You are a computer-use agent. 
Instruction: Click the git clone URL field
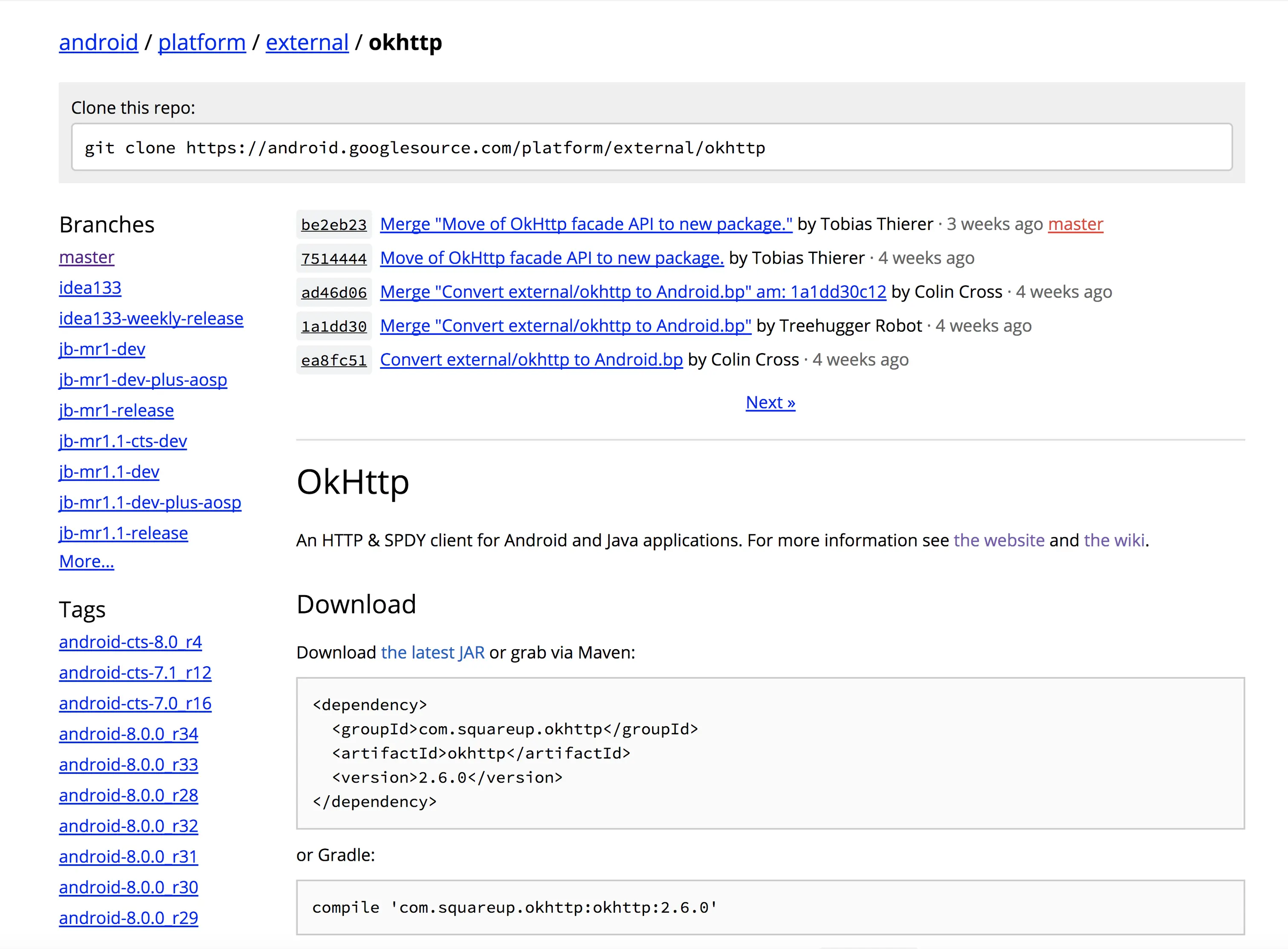[x=652, y=147]
